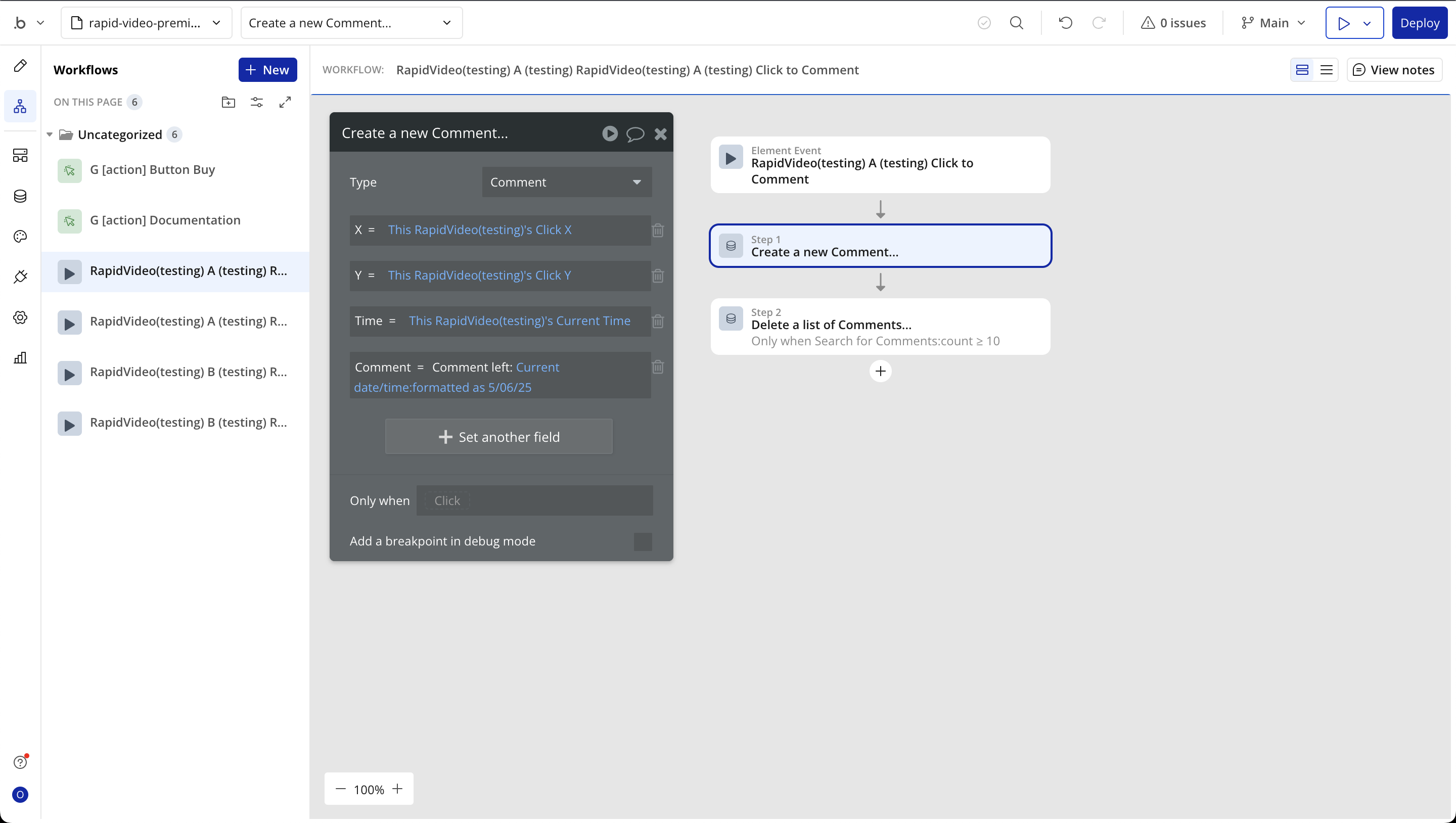
Task: Click the search magnifier in top bar
Action: [x=1016, y=23]
